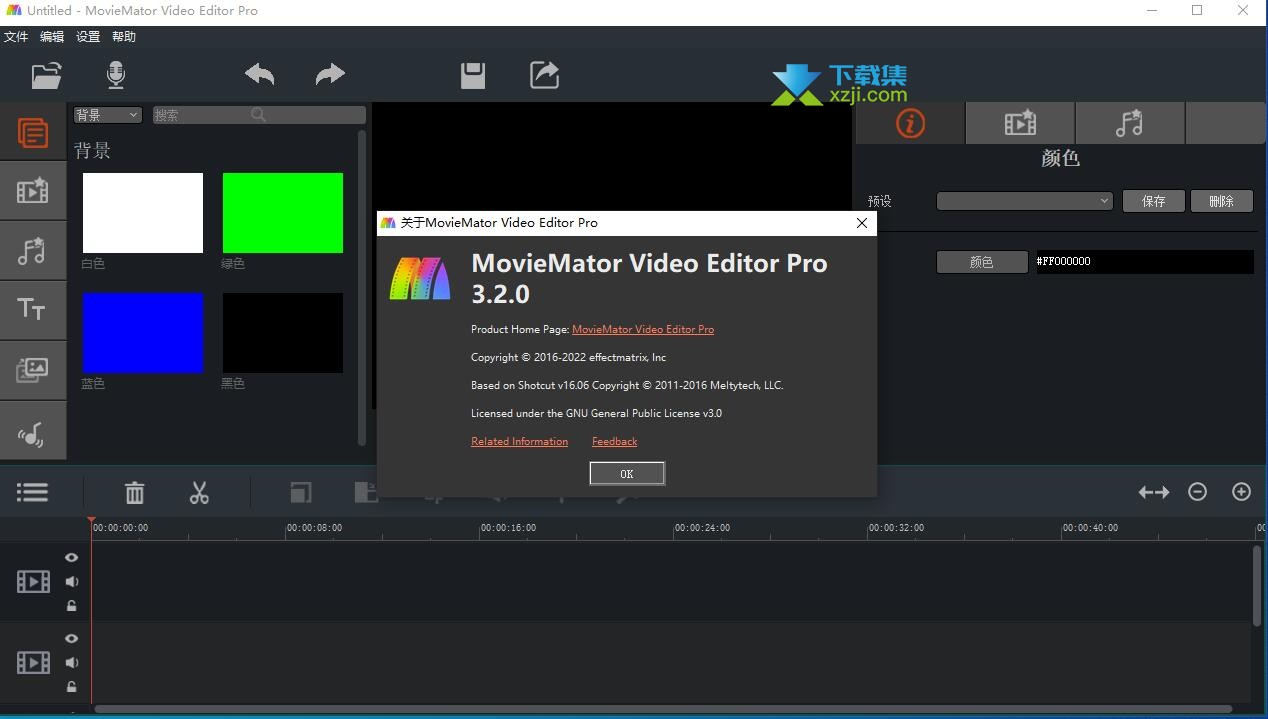Click the background list vertical scrollbar
Image resolution: width=1268 pixels, height=719 pixels.
pyautogui.click(x=362, y=288)
